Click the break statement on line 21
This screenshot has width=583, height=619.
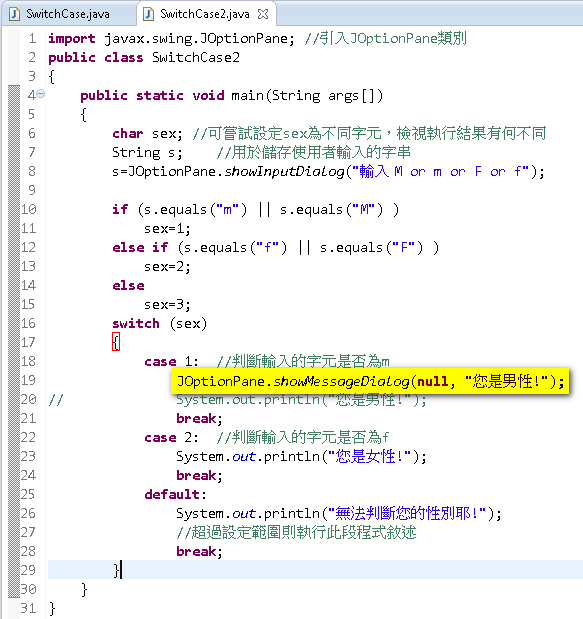199,418
